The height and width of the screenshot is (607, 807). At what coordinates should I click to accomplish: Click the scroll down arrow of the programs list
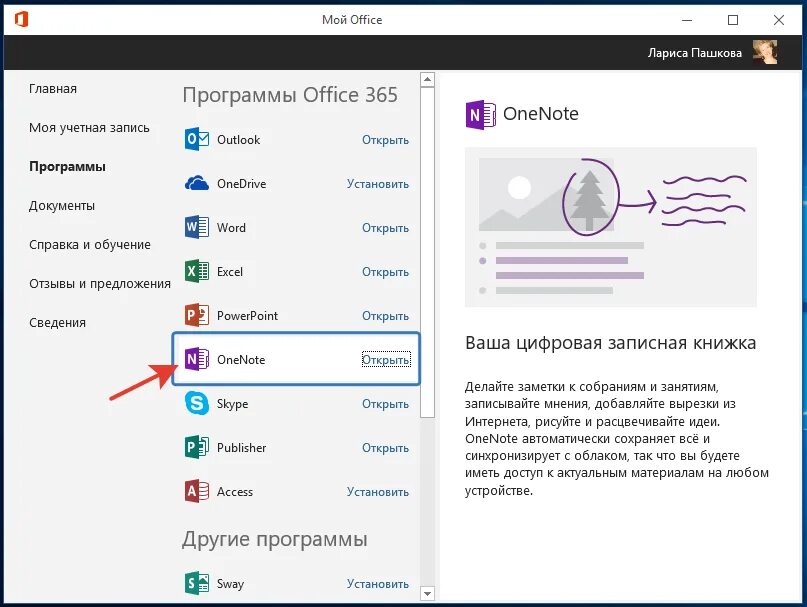click(427, 593)
